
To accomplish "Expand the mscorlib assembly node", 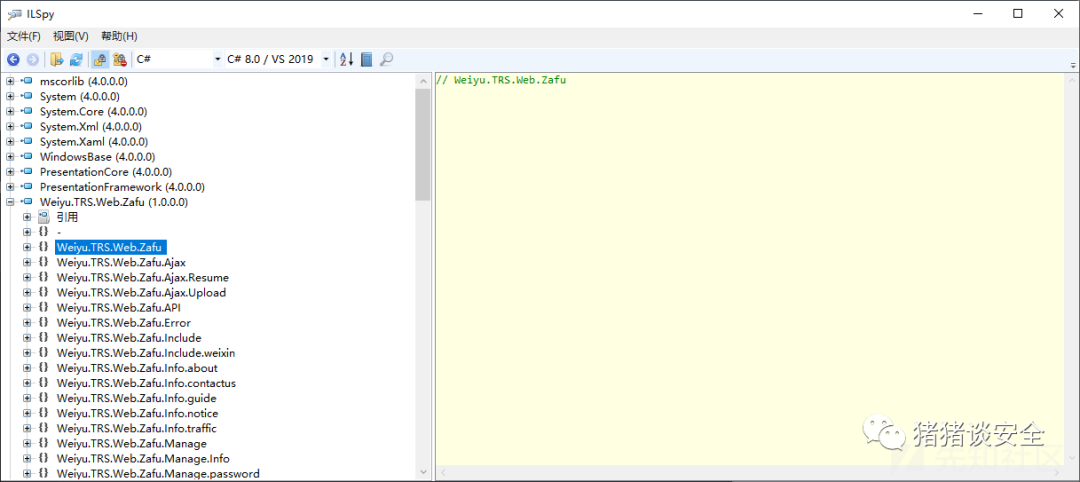I will click(10, 81).
